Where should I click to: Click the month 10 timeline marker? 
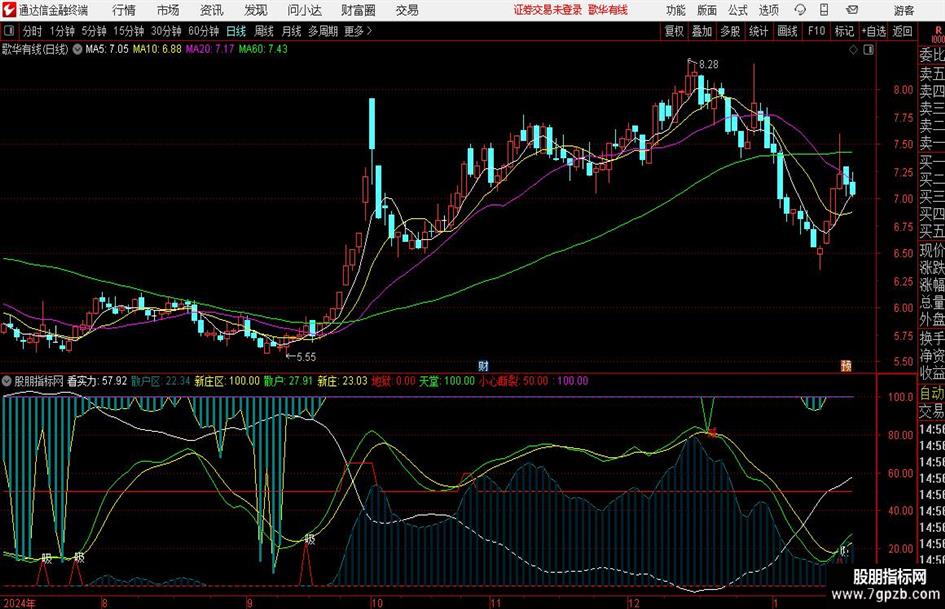click(376, 603)
